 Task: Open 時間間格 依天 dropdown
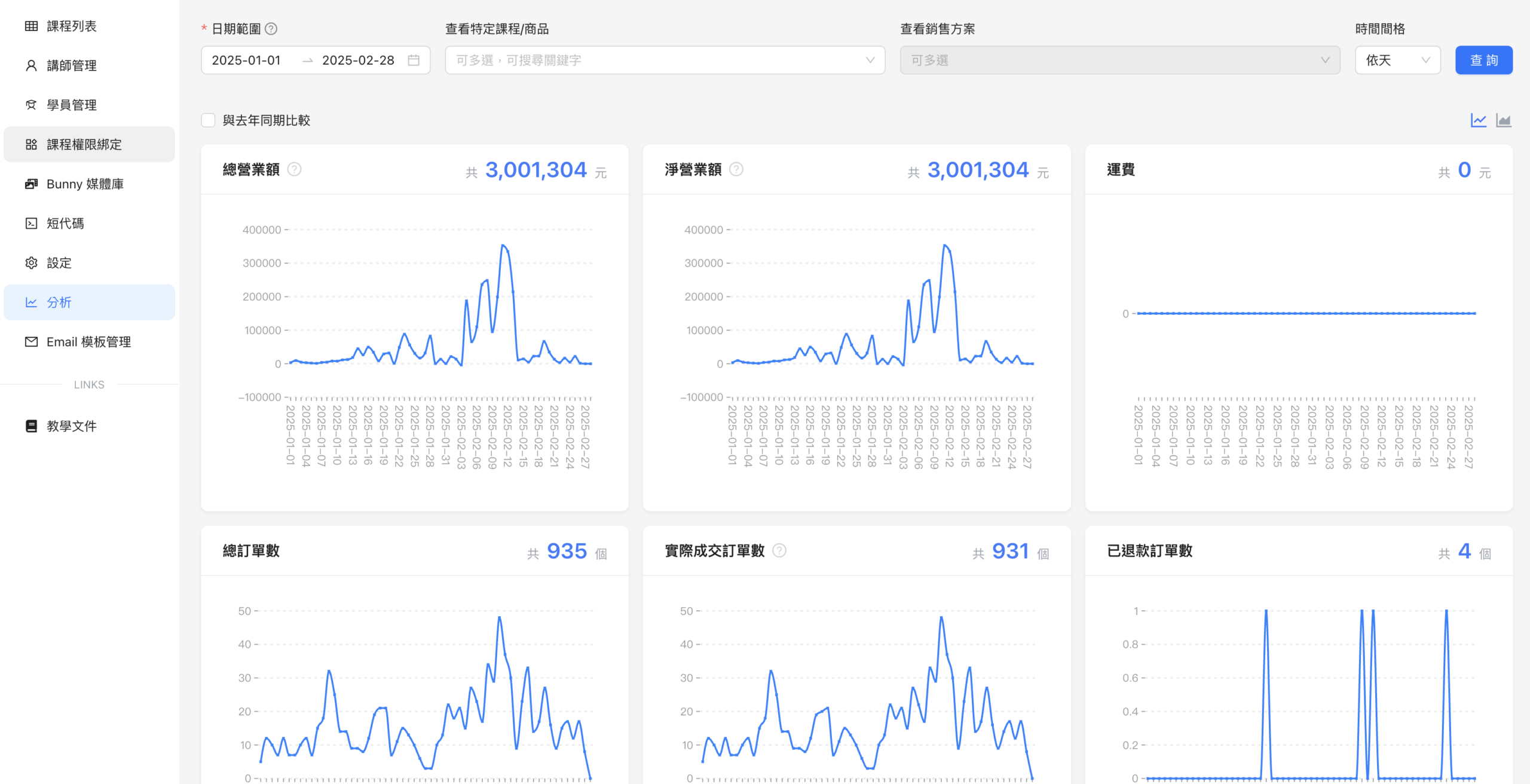click(1397, 60)
